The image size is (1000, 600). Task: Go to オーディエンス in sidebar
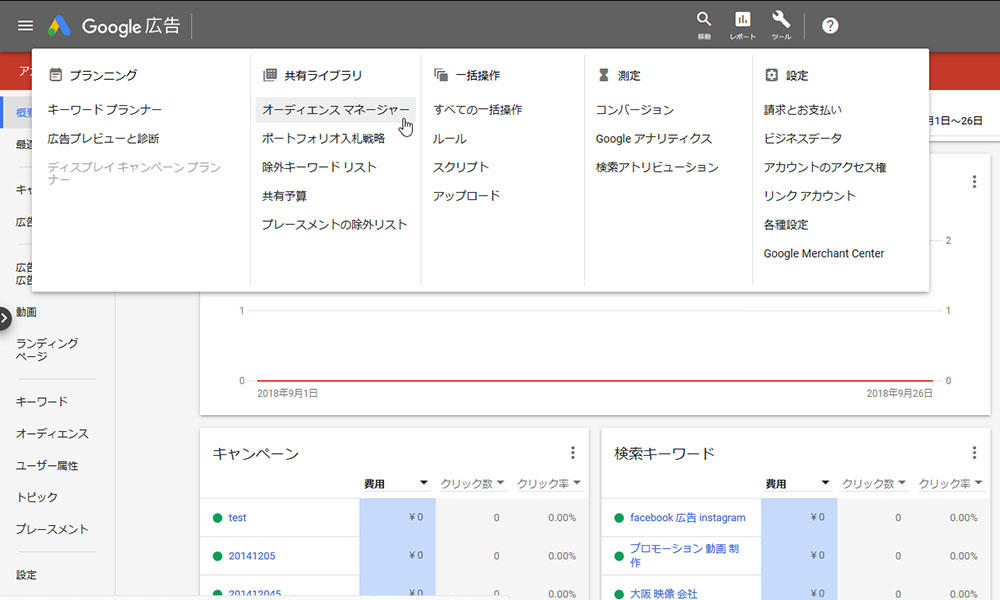click(52, 434)
